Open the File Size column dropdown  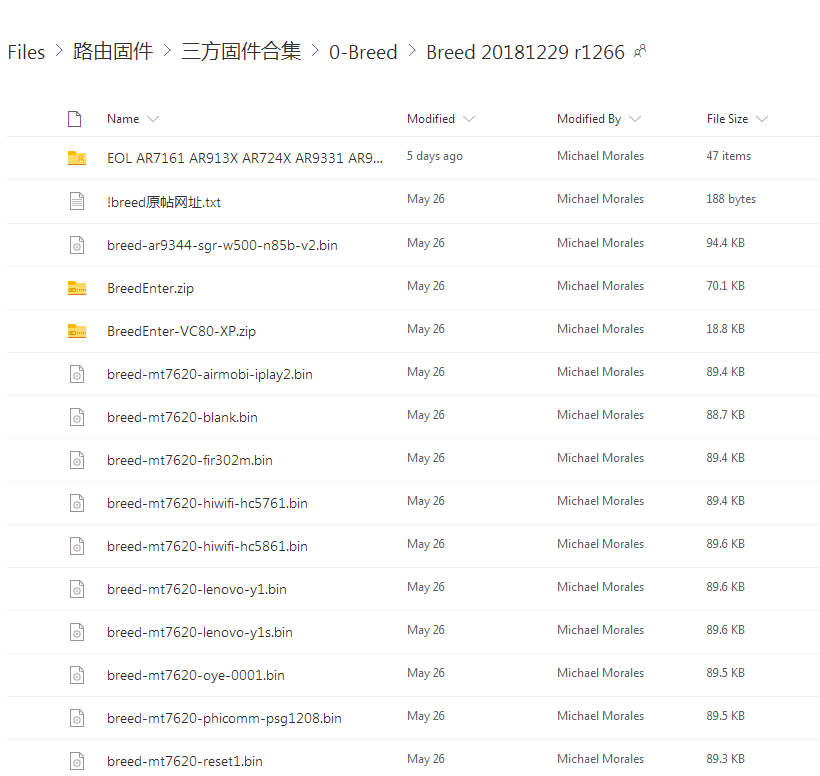pyautogui.click(x=762, y=119)
